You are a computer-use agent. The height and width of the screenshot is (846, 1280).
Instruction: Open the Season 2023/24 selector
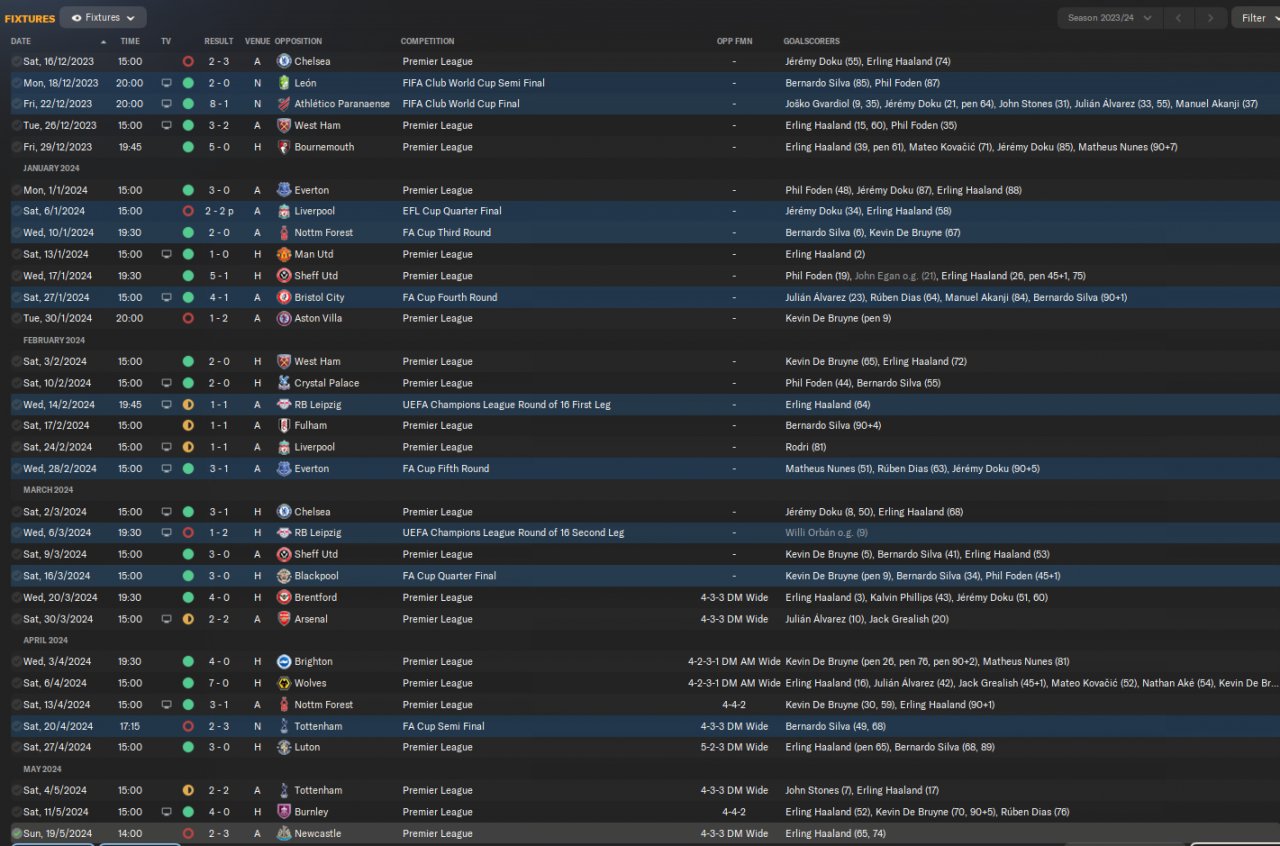[1110, 18]
